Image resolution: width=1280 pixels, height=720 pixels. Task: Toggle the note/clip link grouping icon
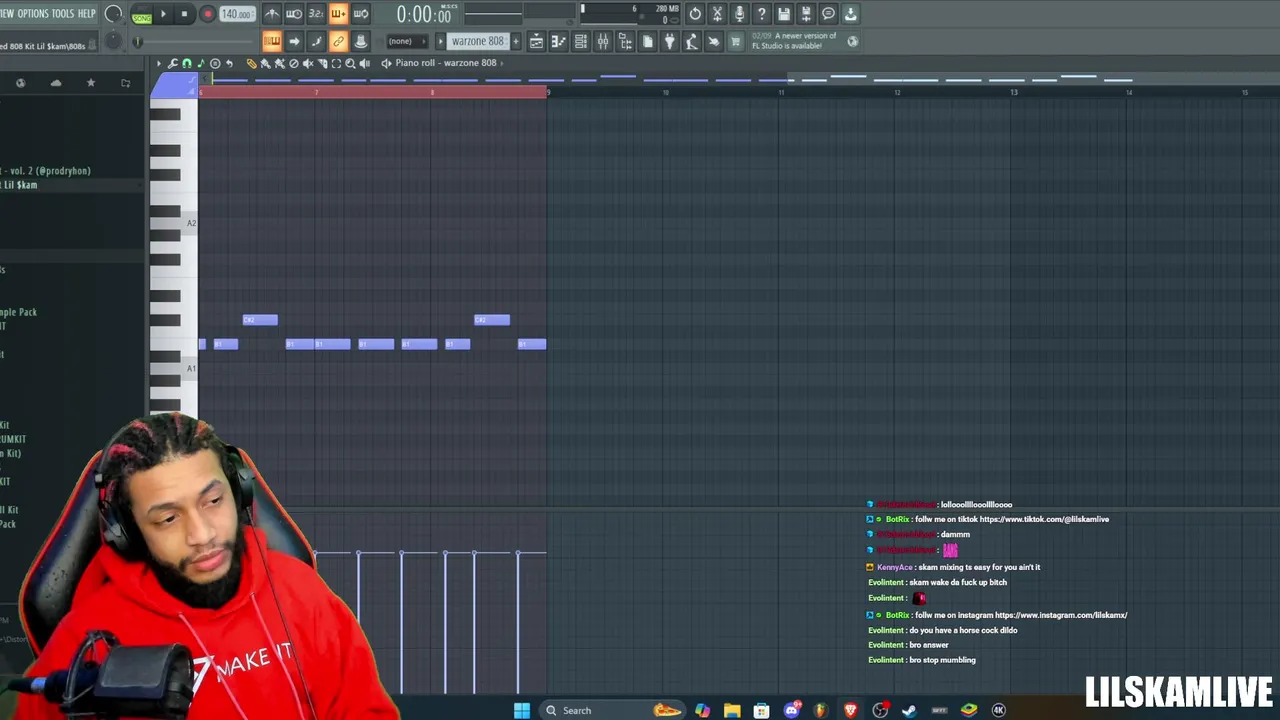click(x=338, y=41)
